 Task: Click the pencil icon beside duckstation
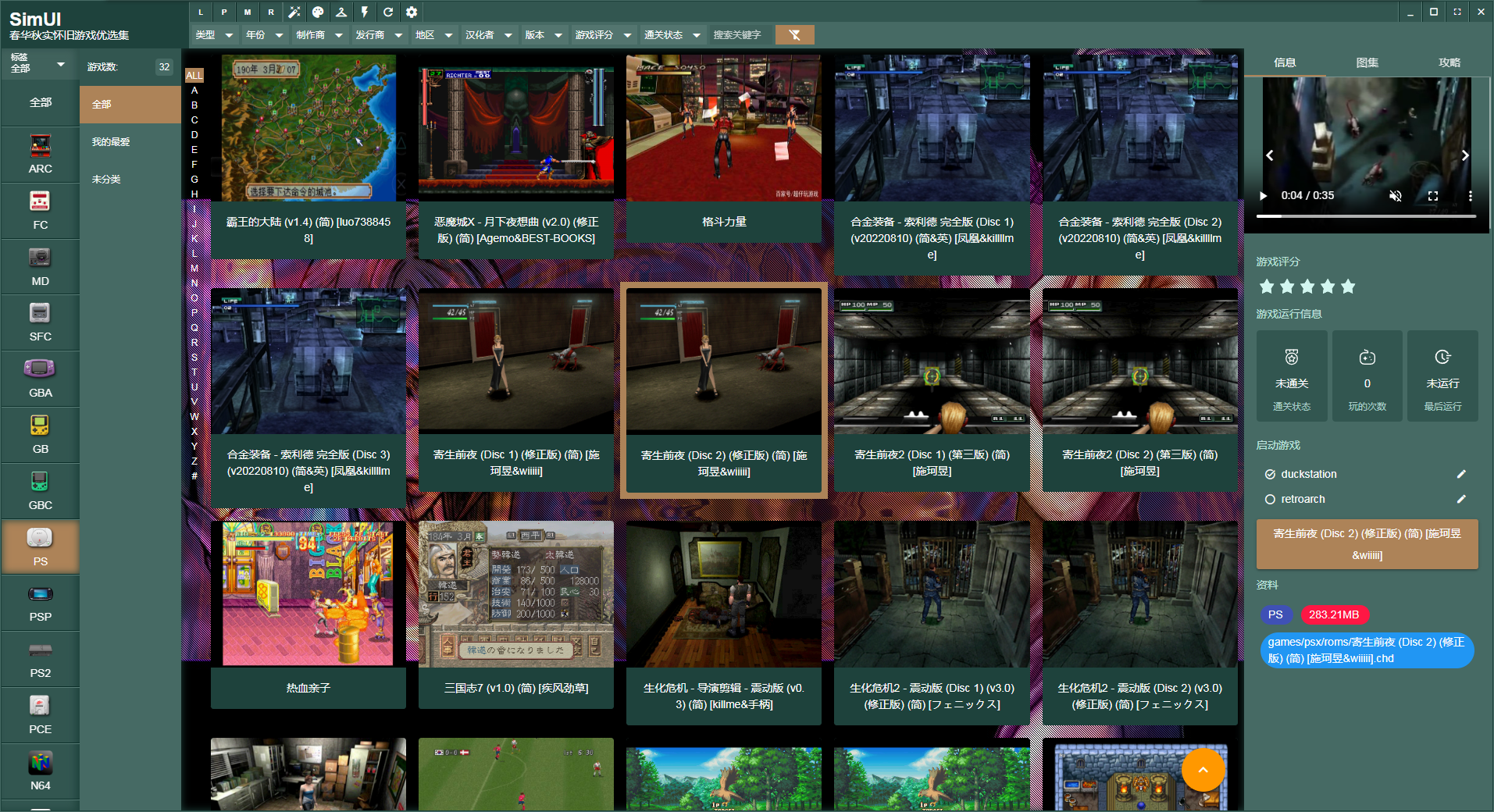coord(1461,474)
